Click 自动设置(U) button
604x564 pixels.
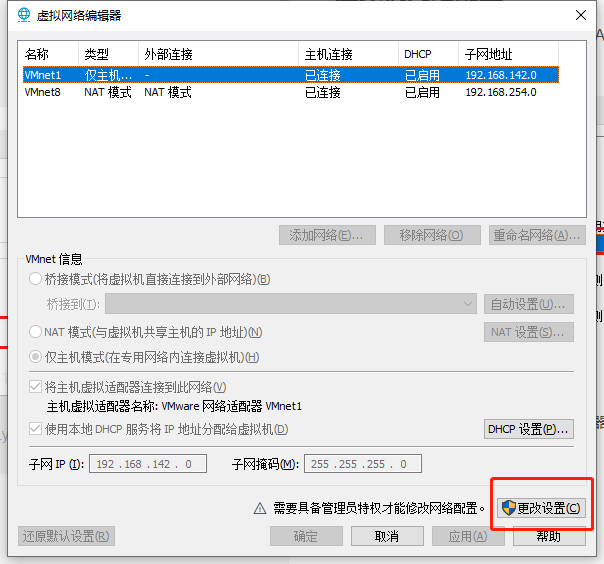(x=529, y=304)
